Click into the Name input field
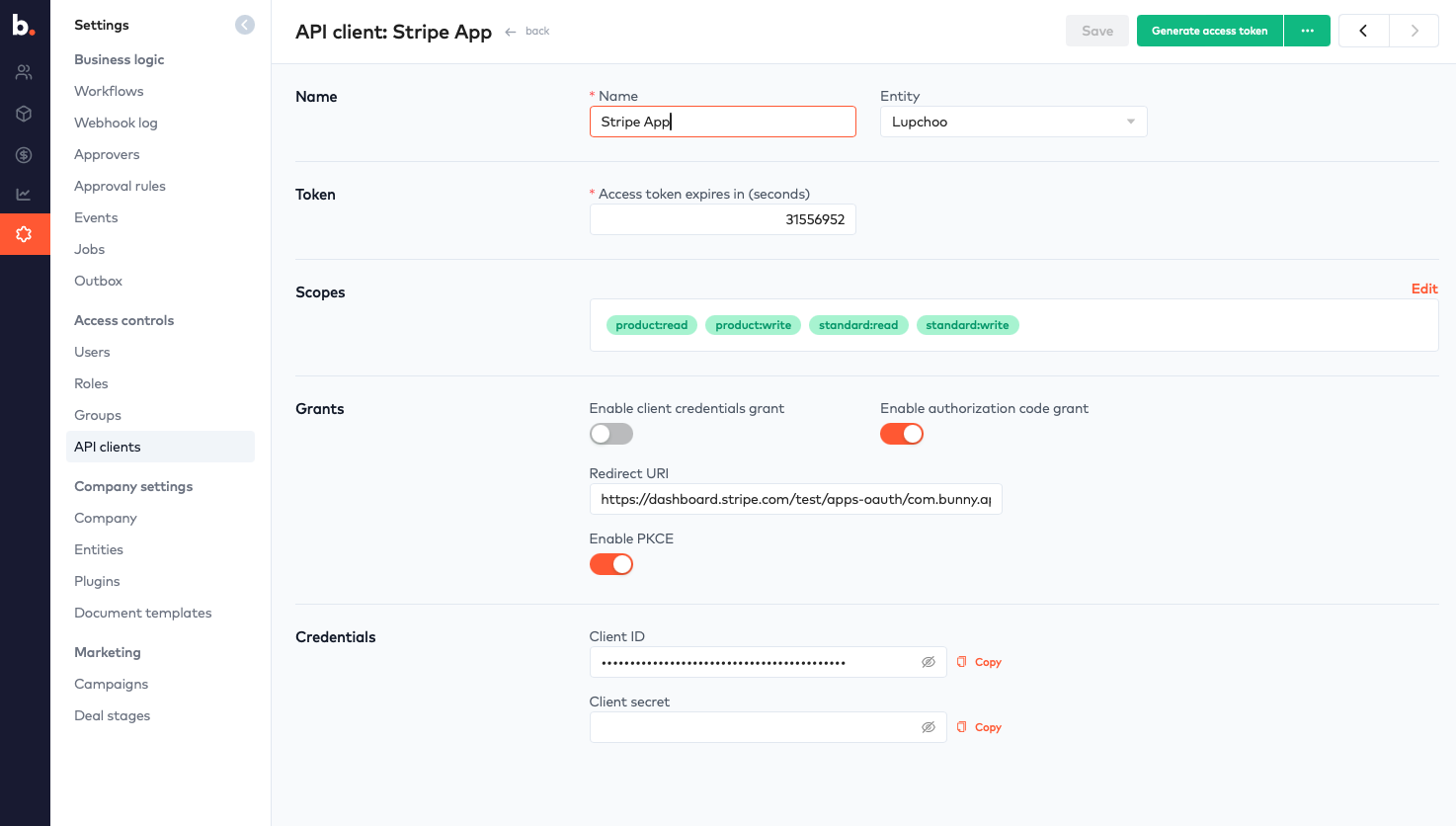 click(x=723, y=122)
